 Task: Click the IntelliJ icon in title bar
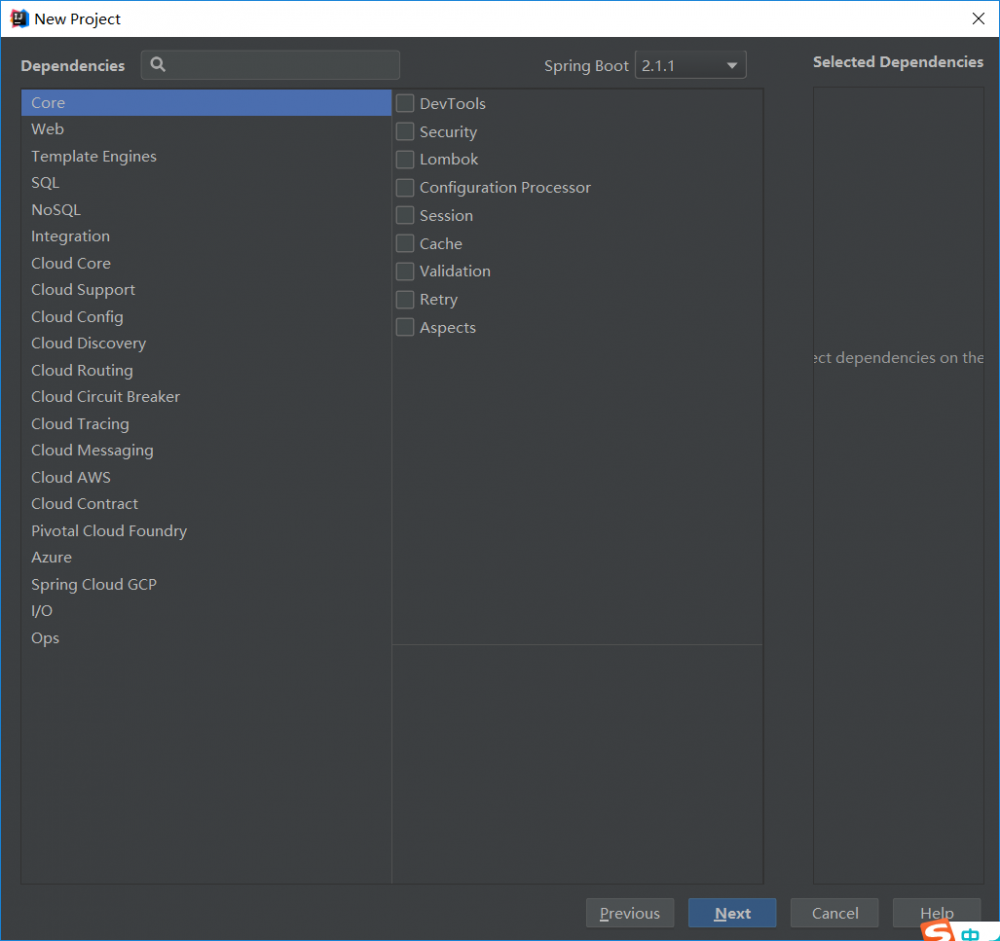(19, 19)
